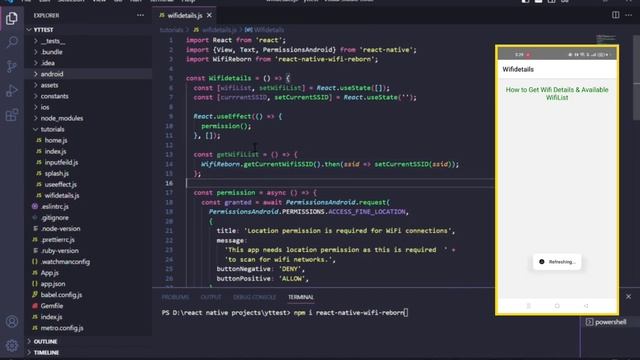This screenshot has width=640, height=360.
Task: Open the .eslintrc.js file
Action: 88,206
